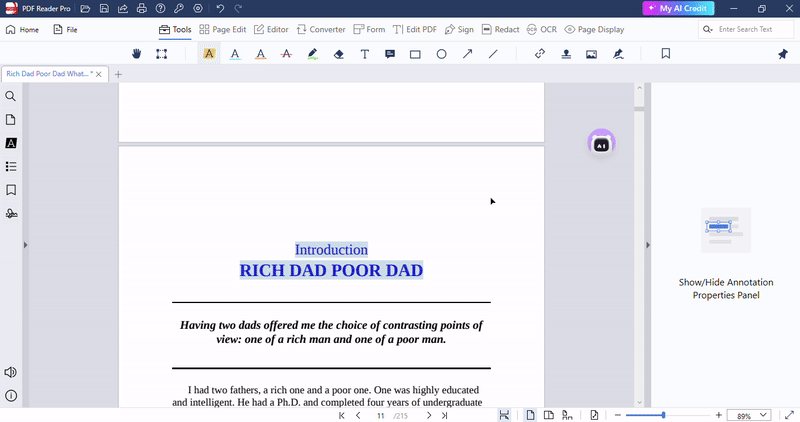
Task: Print the document
Action: pyautogui.click(x=141, y=8)
